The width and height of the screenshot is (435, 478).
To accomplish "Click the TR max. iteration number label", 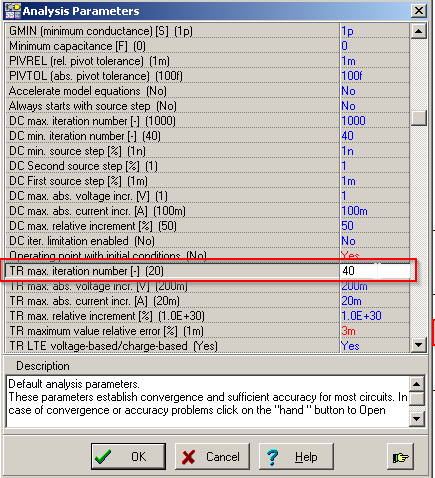I will [x=86, y=271].
